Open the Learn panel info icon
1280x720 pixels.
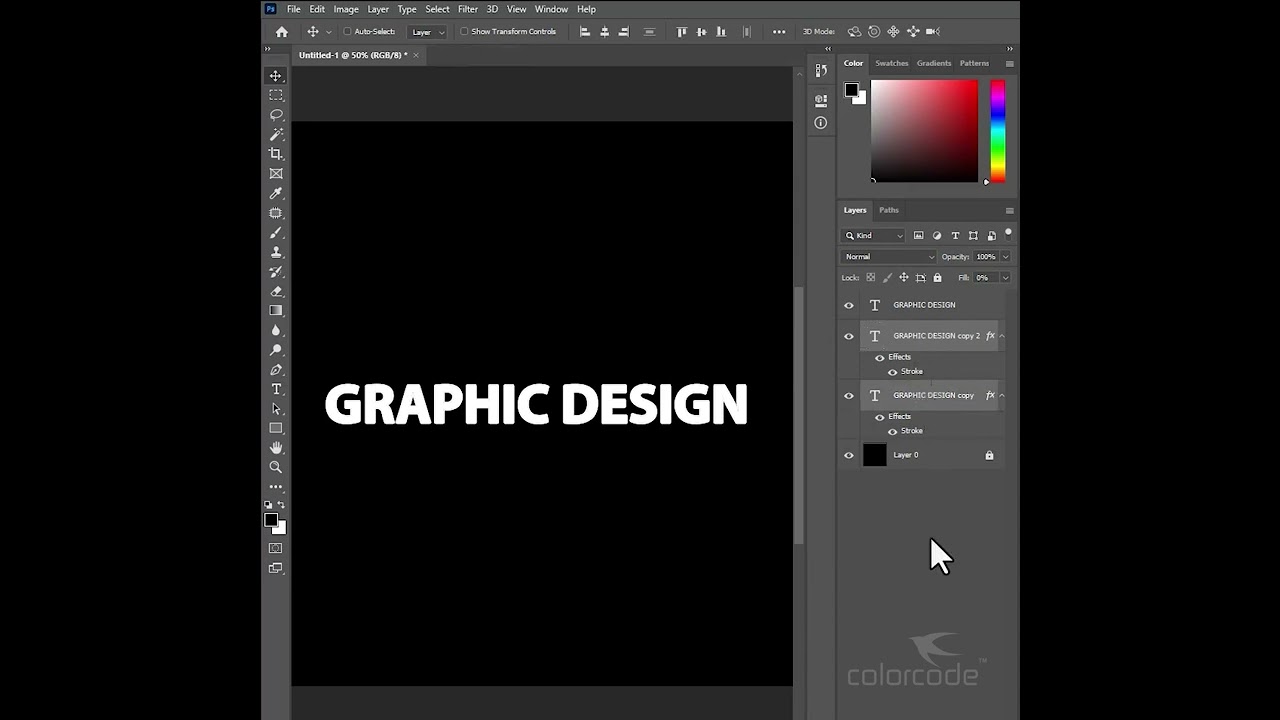[821, 123]
